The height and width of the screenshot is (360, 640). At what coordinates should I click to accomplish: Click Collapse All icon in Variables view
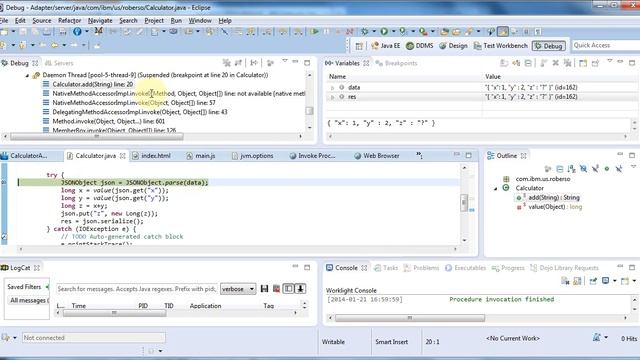[x=528, y=63]
